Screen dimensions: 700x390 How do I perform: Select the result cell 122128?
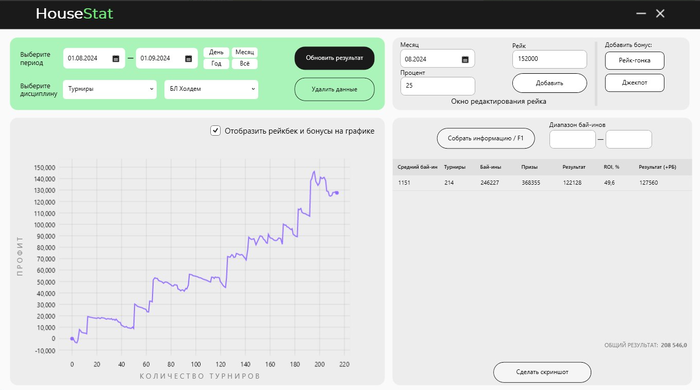pyautogui.click(x=572, y=183)
